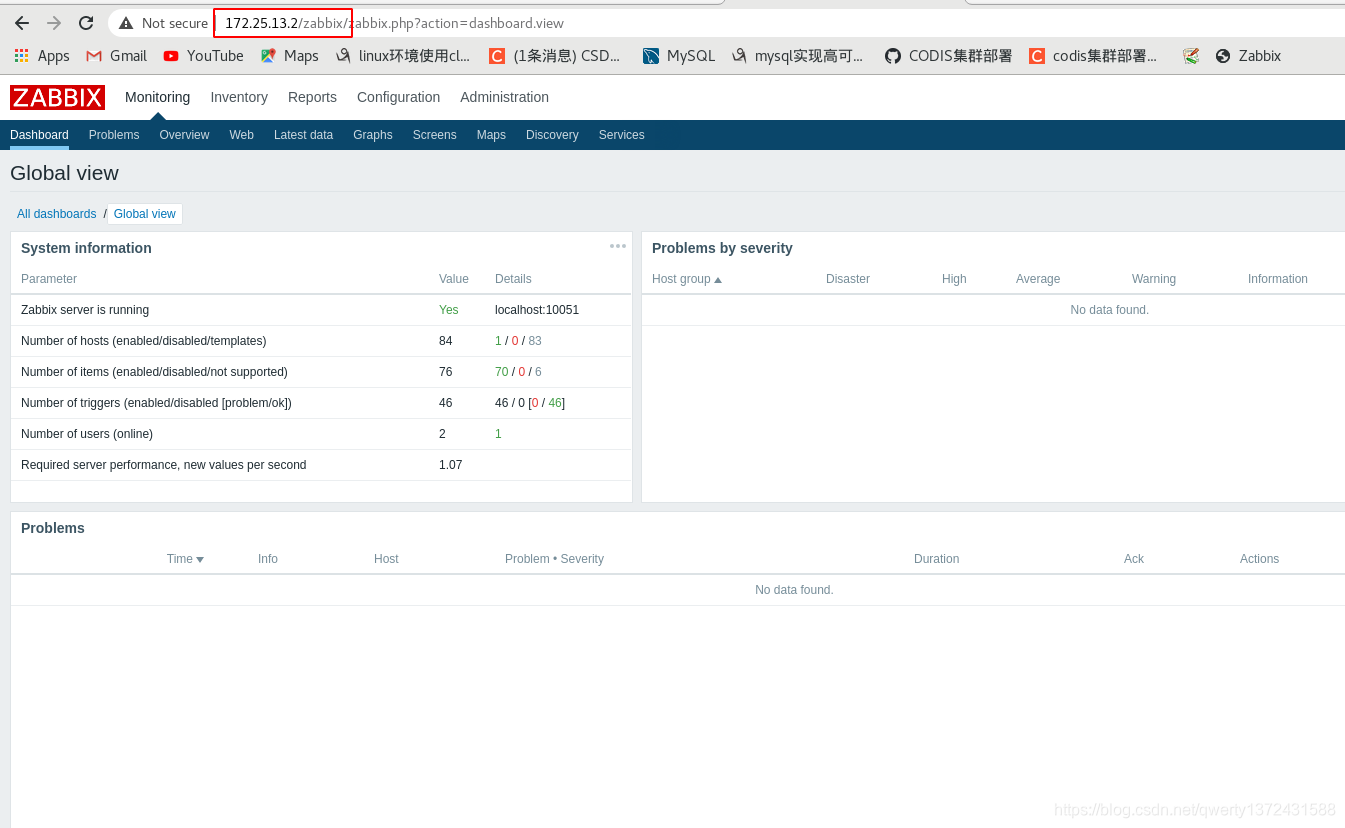Click 'Required server performance' row text
Screen dimensions: 1345x828
(x=164, y=465)
